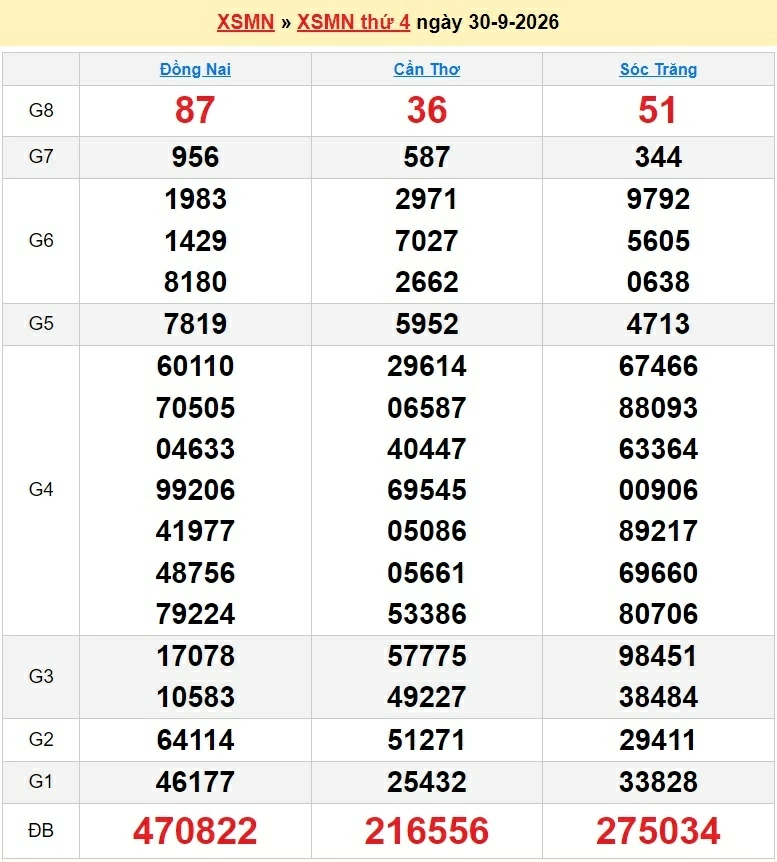The height and width of the screenshot is (862, 777).
Task: Select G4 number 67466
Action: click(658, 366)
